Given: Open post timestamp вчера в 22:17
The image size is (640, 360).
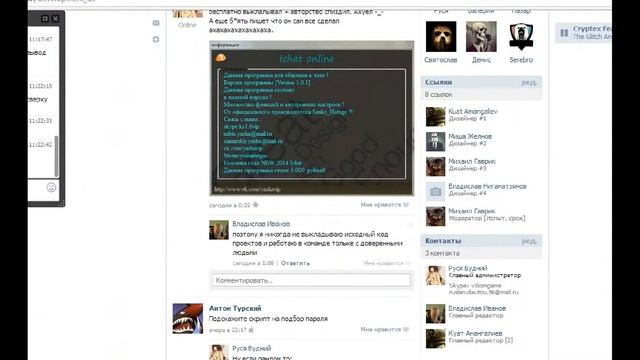Looking at the screenshot, I should pos(228,329).
